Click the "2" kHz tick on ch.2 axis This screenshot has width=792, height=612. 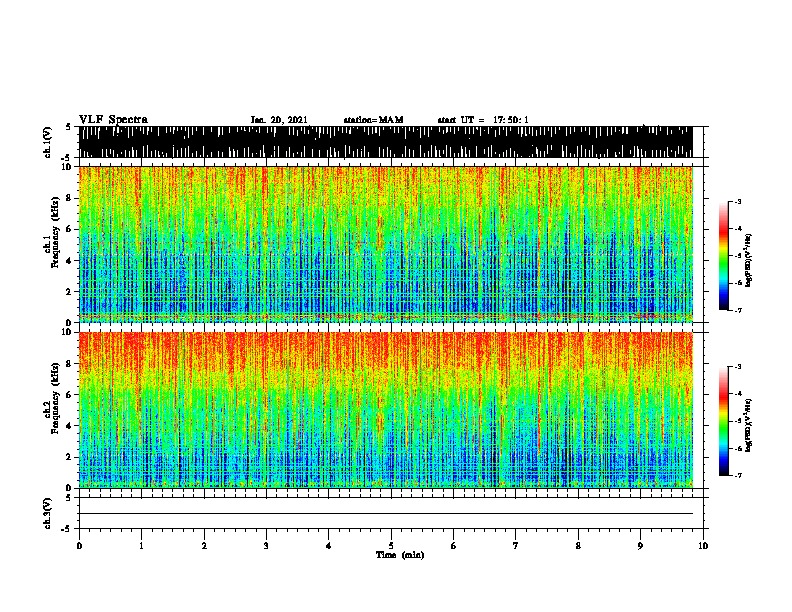70,457
